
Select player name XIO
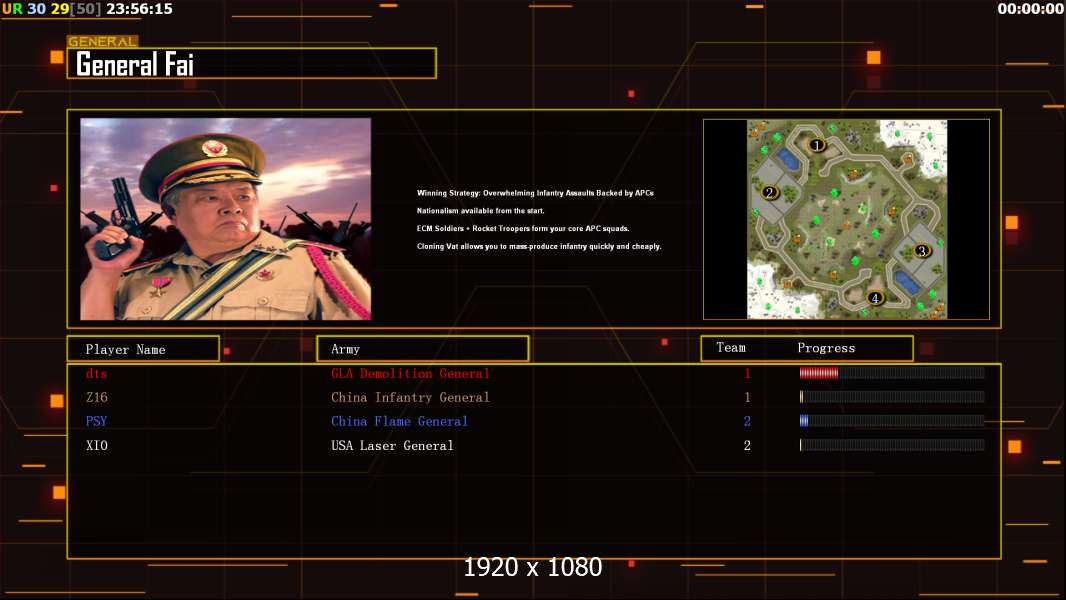(97, 445)
